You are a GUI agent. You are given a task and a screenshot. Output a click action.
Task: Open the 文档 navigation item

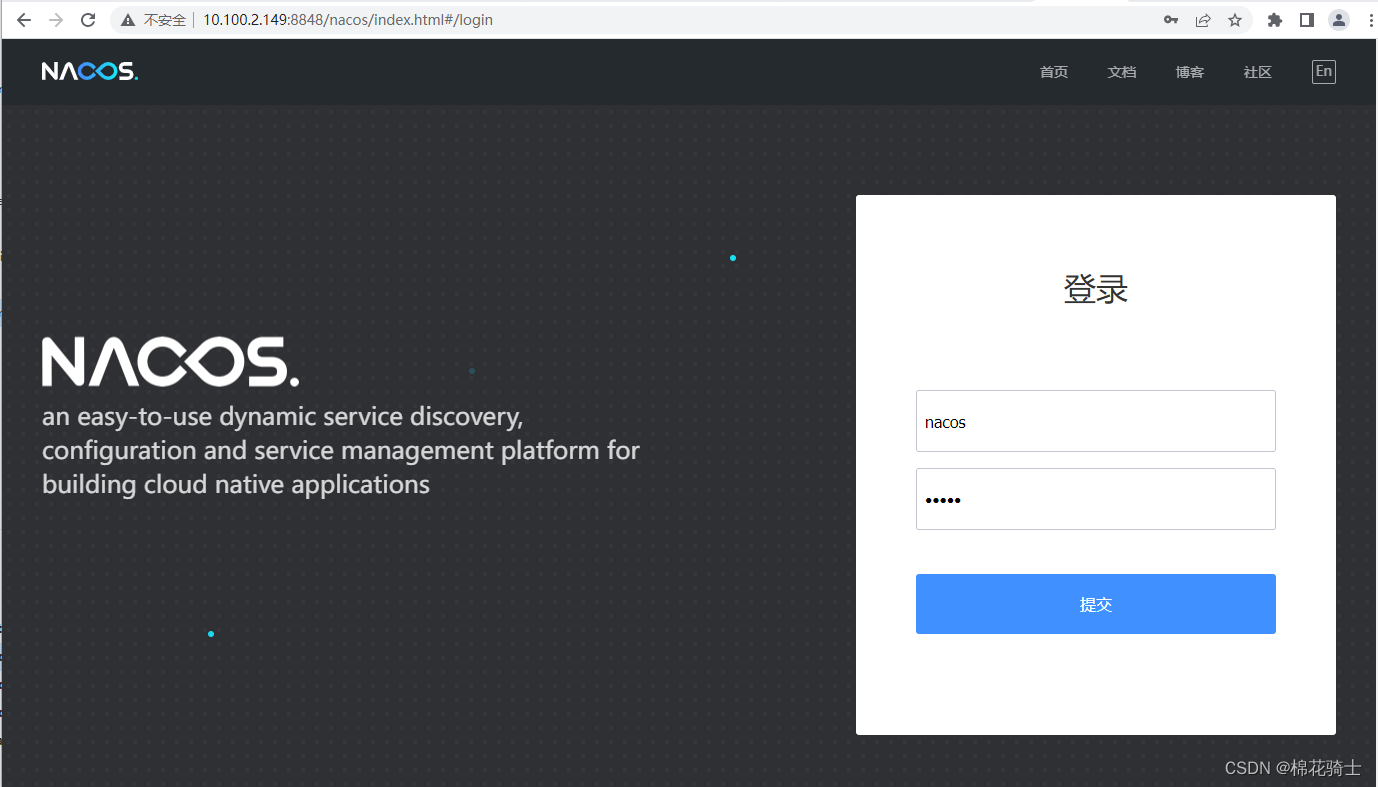tap(1122, 72)
